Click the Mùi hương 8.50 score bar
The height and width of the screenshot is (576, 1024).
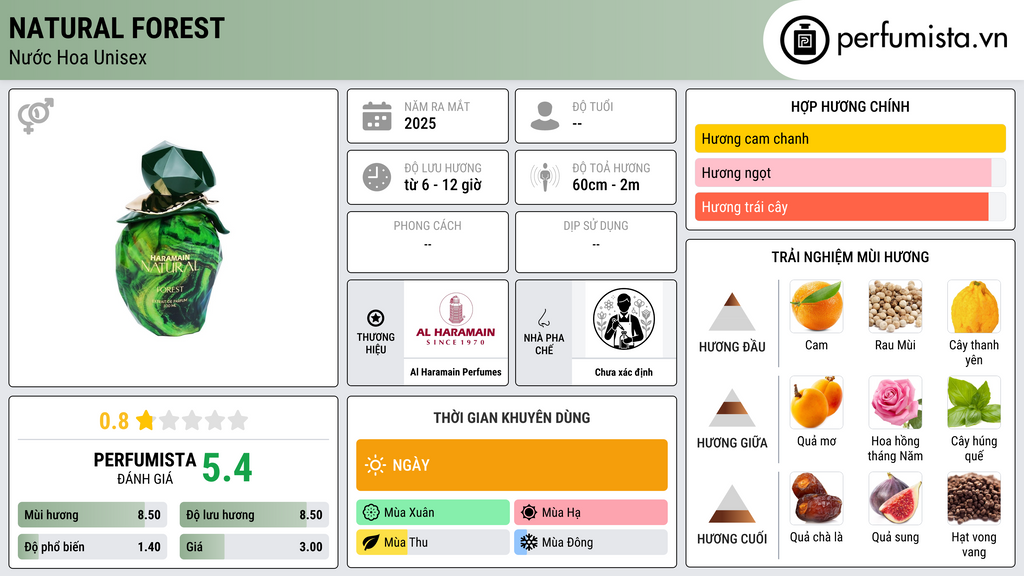coord(93,515)
